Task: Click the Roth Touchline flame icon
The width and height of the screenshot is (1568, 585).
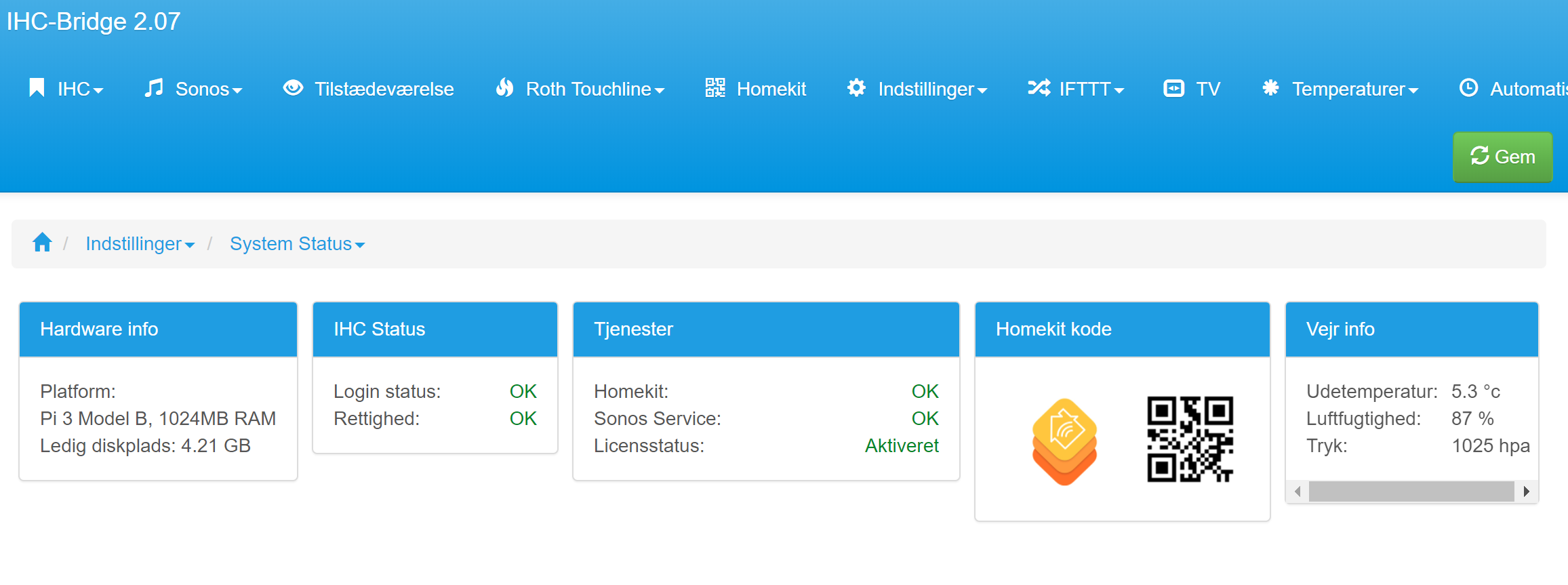Action: pyautogui.click(x=504, y=88)
